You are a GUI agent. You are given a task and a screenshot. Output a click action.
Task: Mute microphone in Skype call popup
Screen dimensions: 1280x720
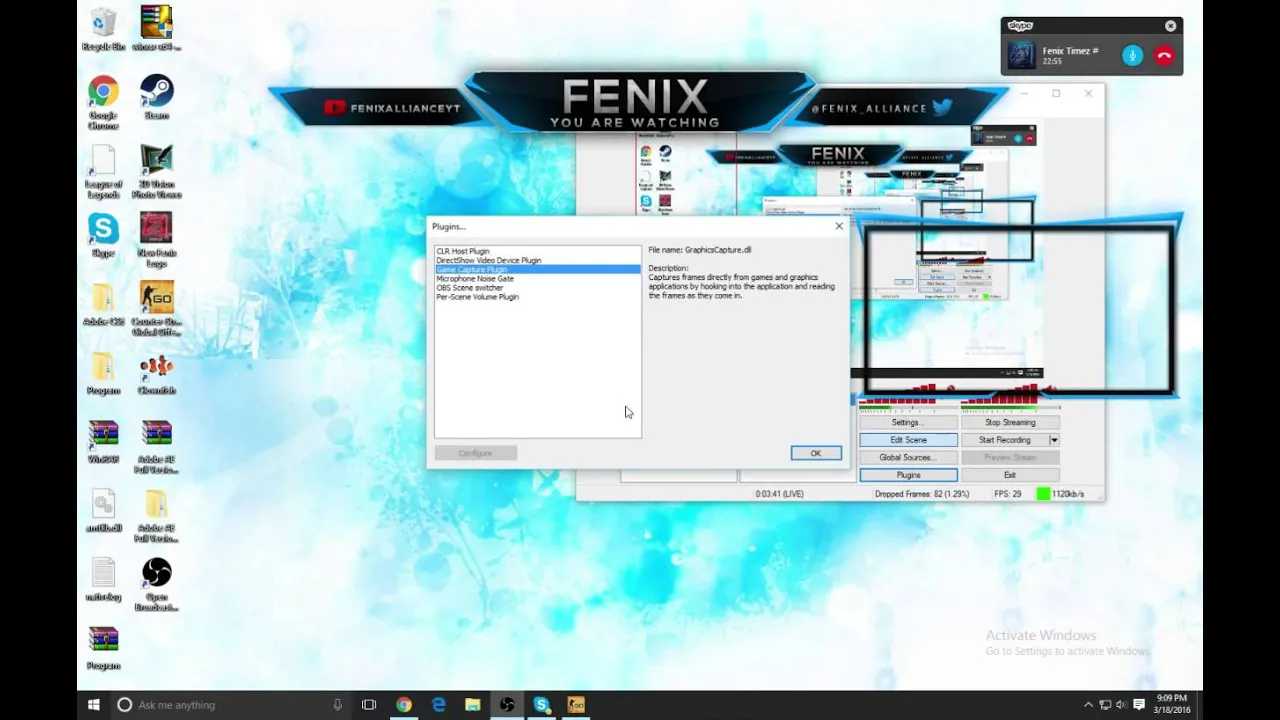coord(1132,56)
